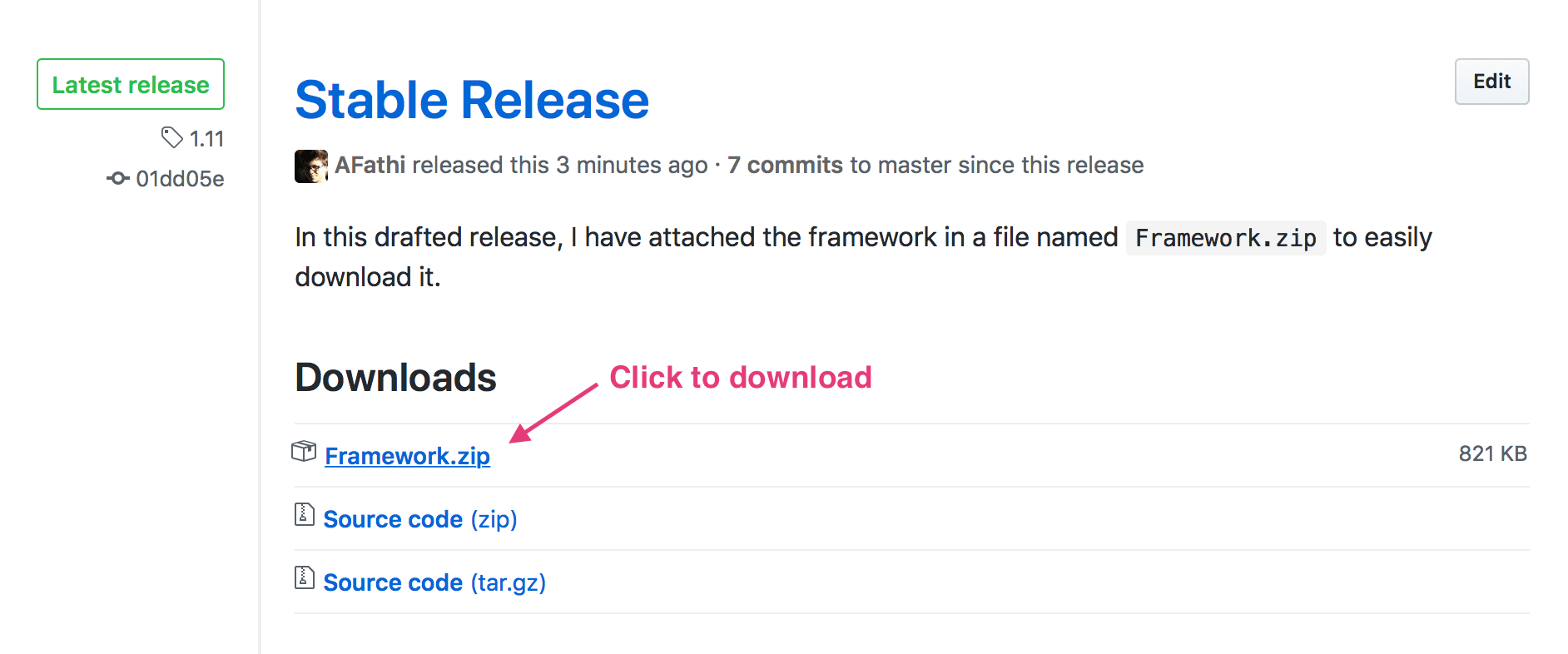The image size is (1568, 654).
Task: View the 7 commits since this release
Action: [x=785, y=165]
